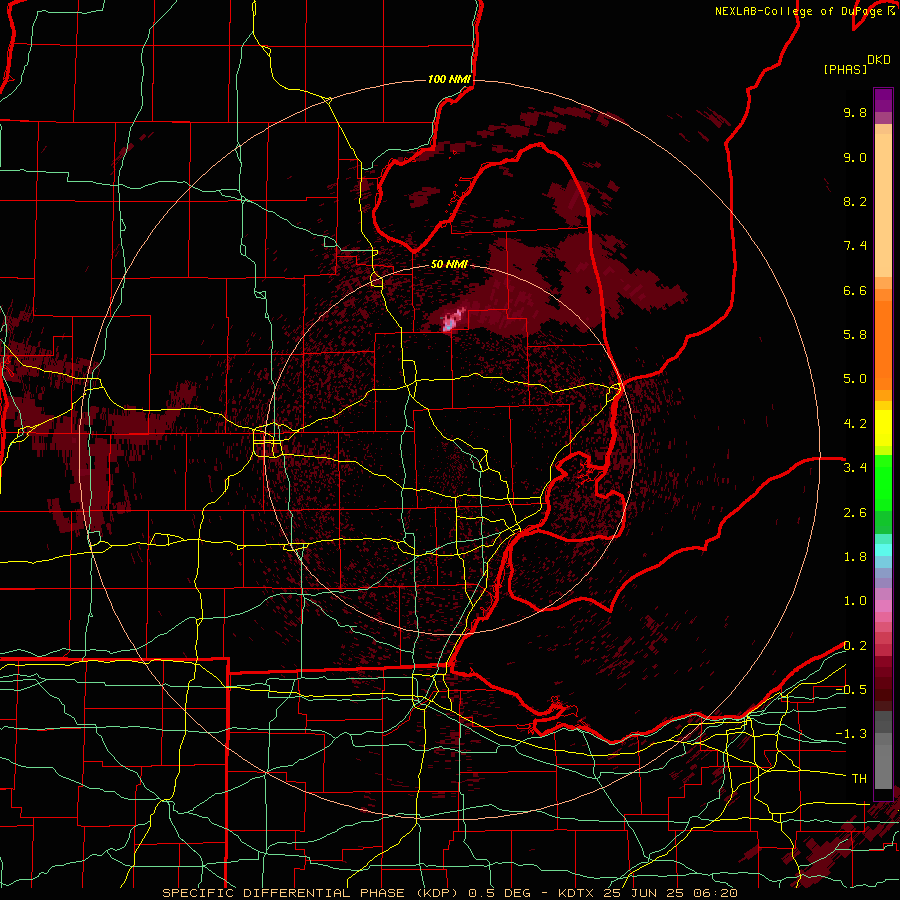Click the 9.0 scale value
The image size is (900, 900).
click(855, 157)
